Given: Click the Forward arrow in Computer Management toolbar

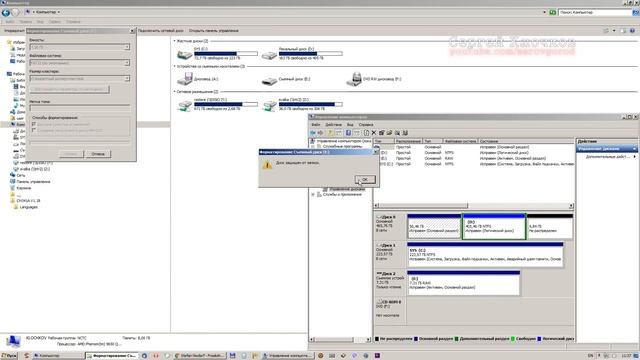Looking at the screenshot, I should (320, 133).
